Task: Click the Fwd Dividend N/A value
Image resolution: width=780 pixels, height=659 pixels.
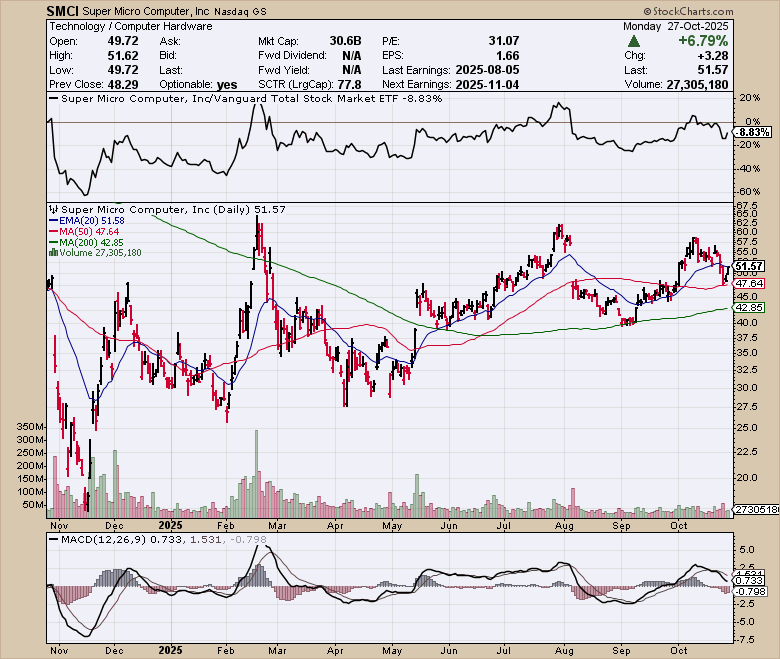Action: click(352, 55)
